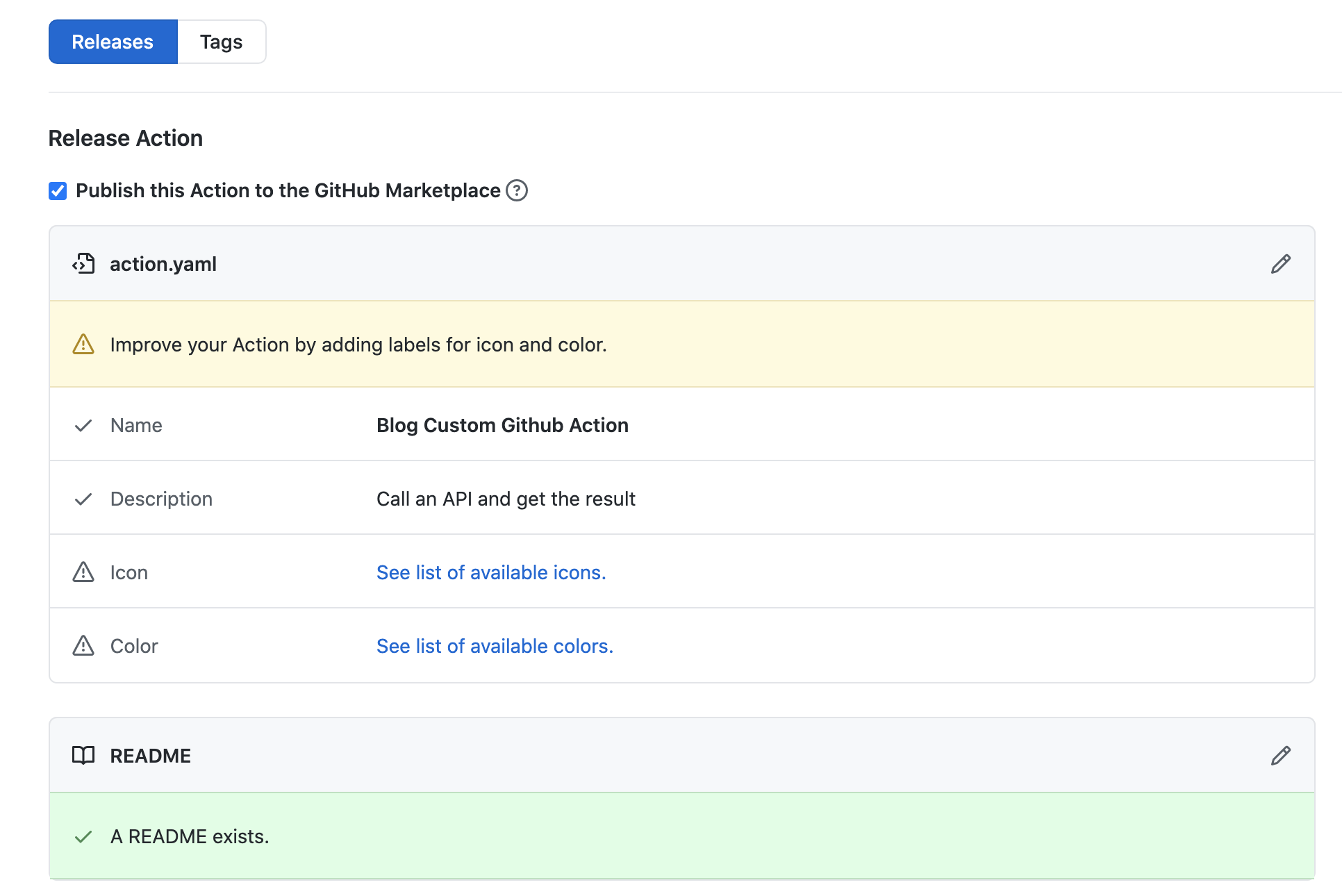The width and height of the screenshot is (1342, 896).
Task: Switch to the Tags tab
Action: (x=222, y=42)
